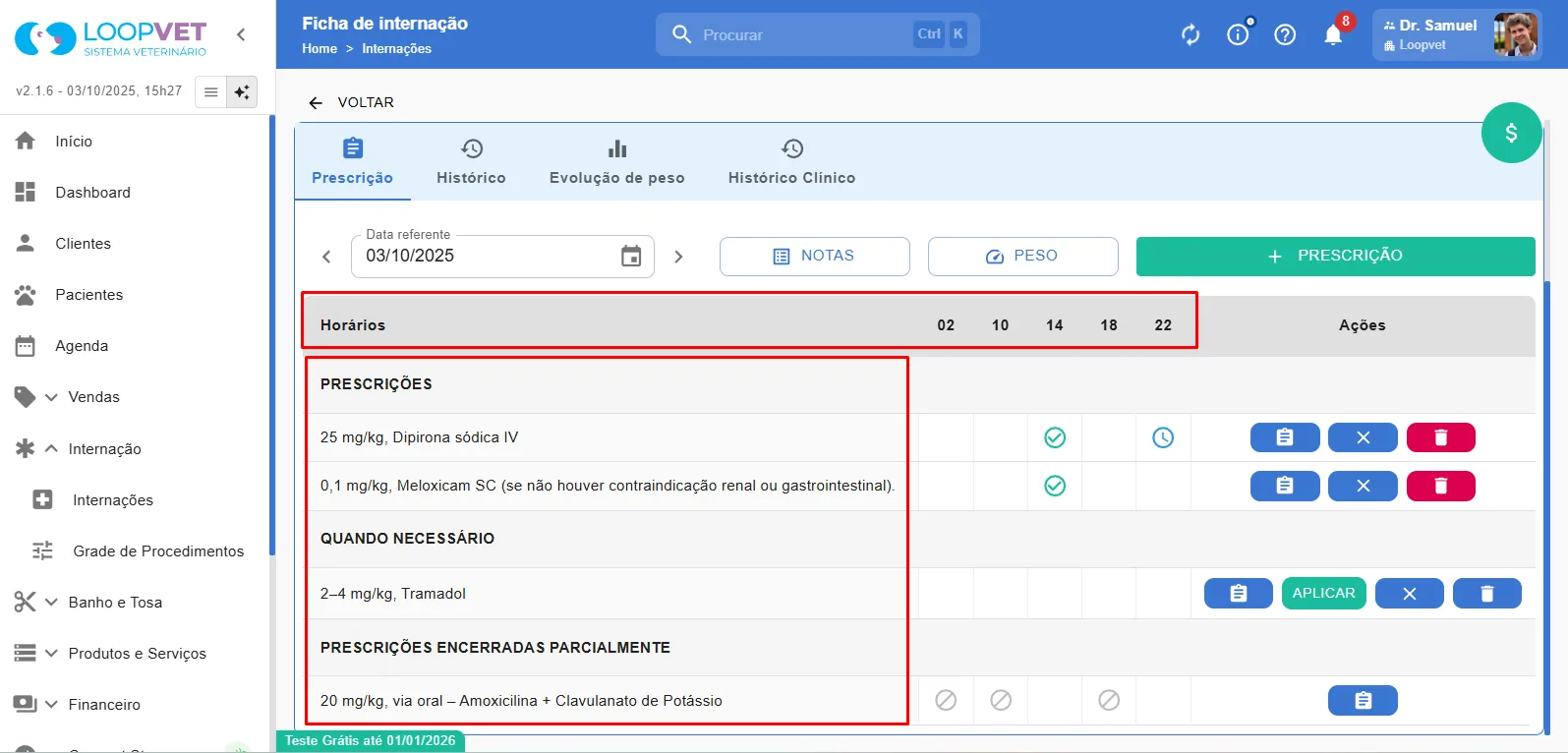Image resolution: width=1568 pixels, height=753 pixels.
Task: Toggle Dipirona 14h applied check mark
Action: pos(1055,437)
